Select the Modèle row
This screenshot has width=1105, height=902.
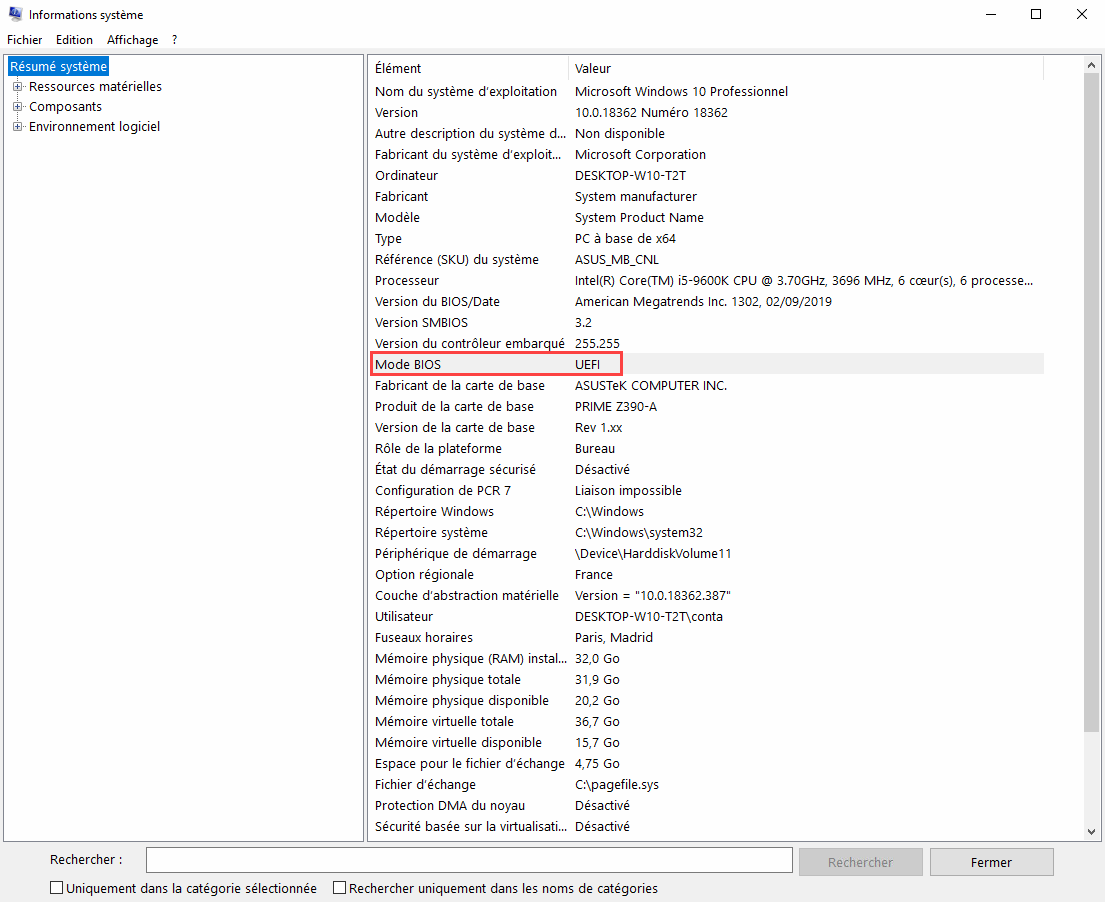(x=707, y=218)
